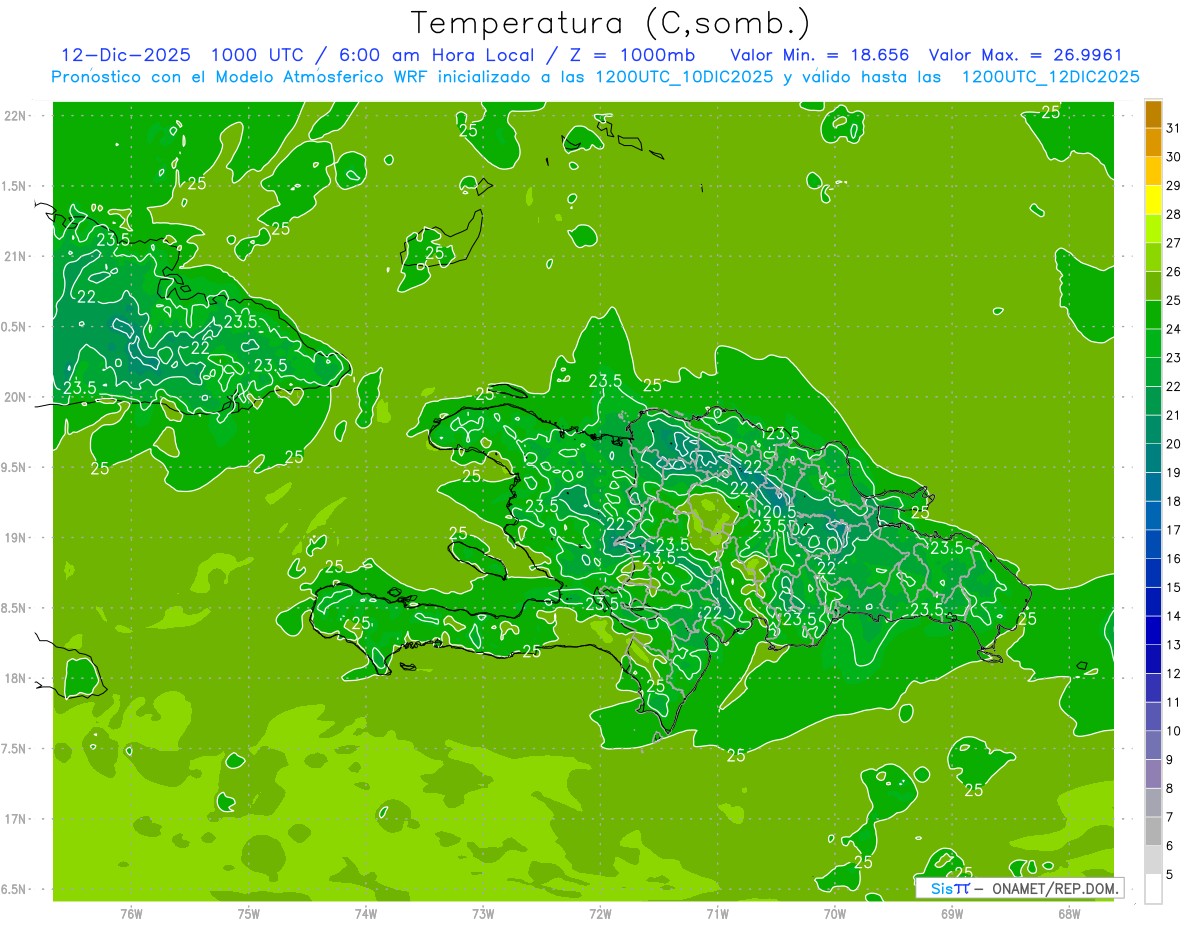Click the 22N latitude axis label

coord(17,116)
